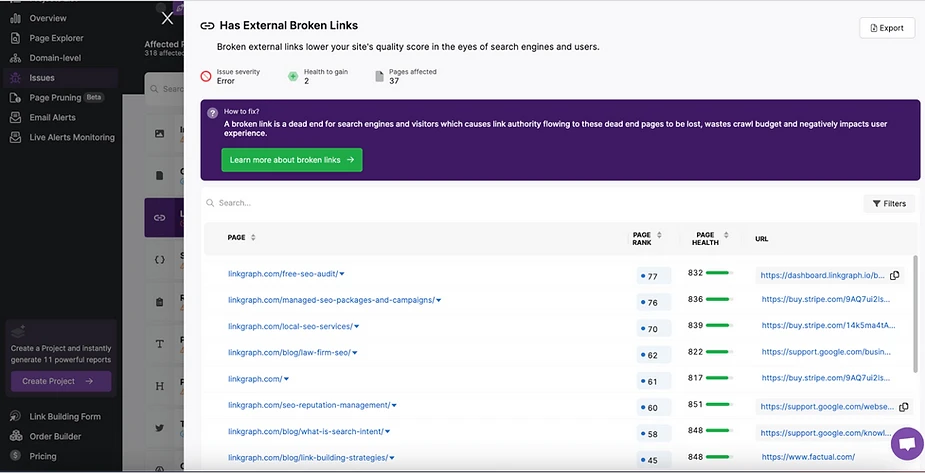Image resolution: width=925 pixels, height=473 pixels.
Task: Click page health bar for 832
Action: pyautogui.click(x=719, y=273)
